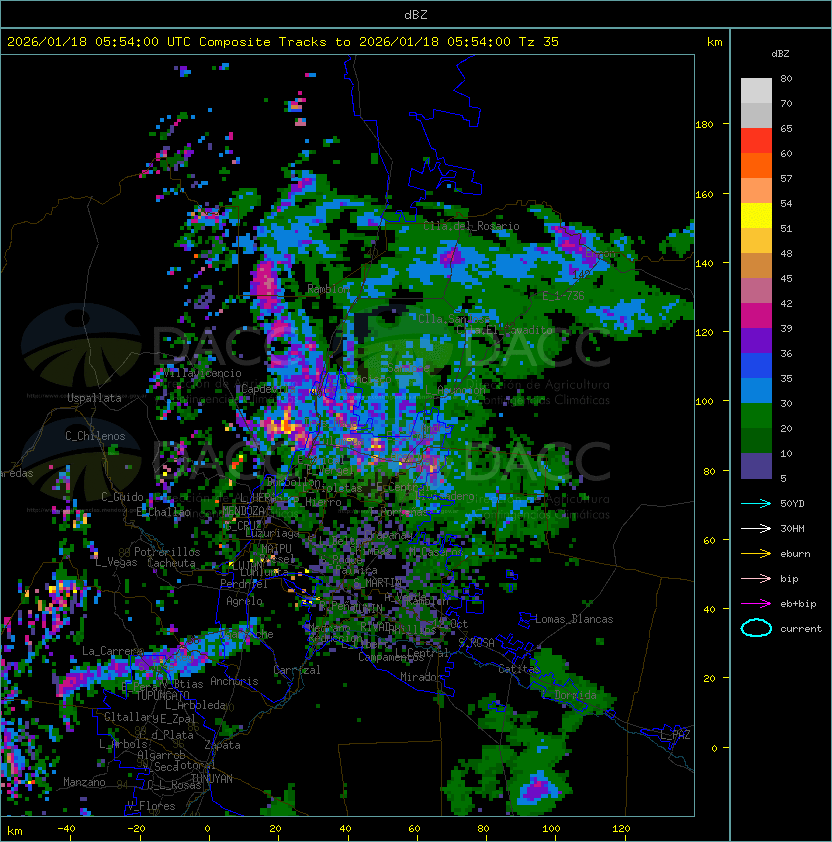The height and width of the screenshot is (842, 832).
Task: Click the 'km' unit label at top-right of map
Action: click(x=714, y=42)
